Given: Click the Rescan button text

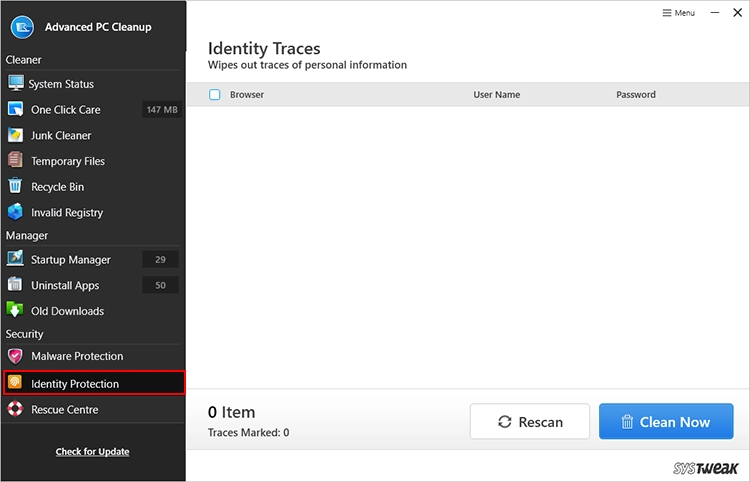Looking at the screenshot, I should tap(540, 422).
